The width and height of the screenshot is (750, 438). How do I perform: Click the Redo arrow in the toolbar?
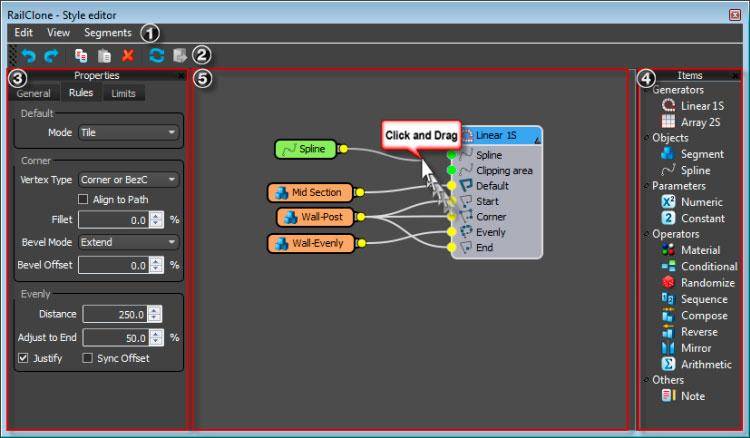point(51,55)
